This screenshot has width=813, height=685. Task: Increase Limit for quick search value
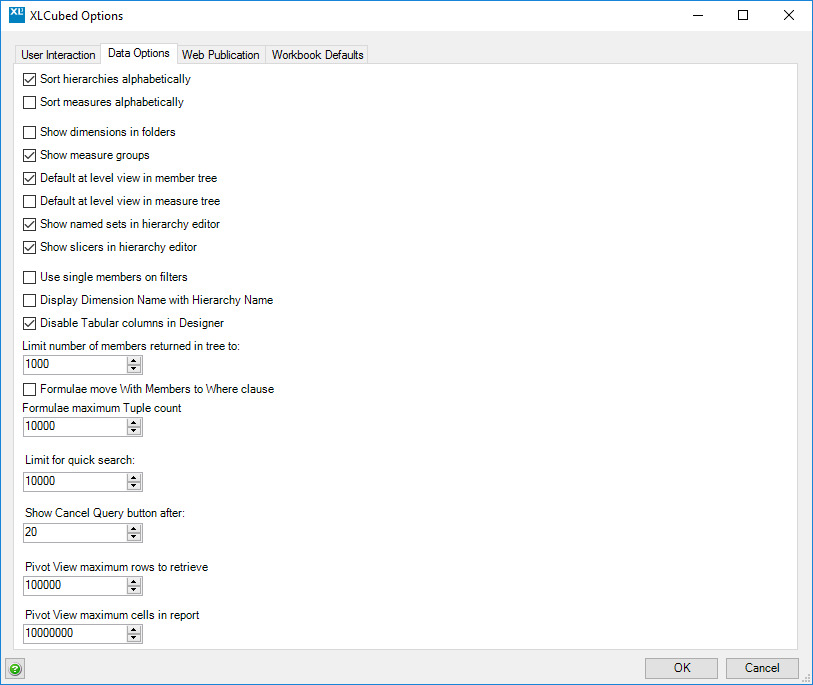pyautogui.click(x=134, y=478)
